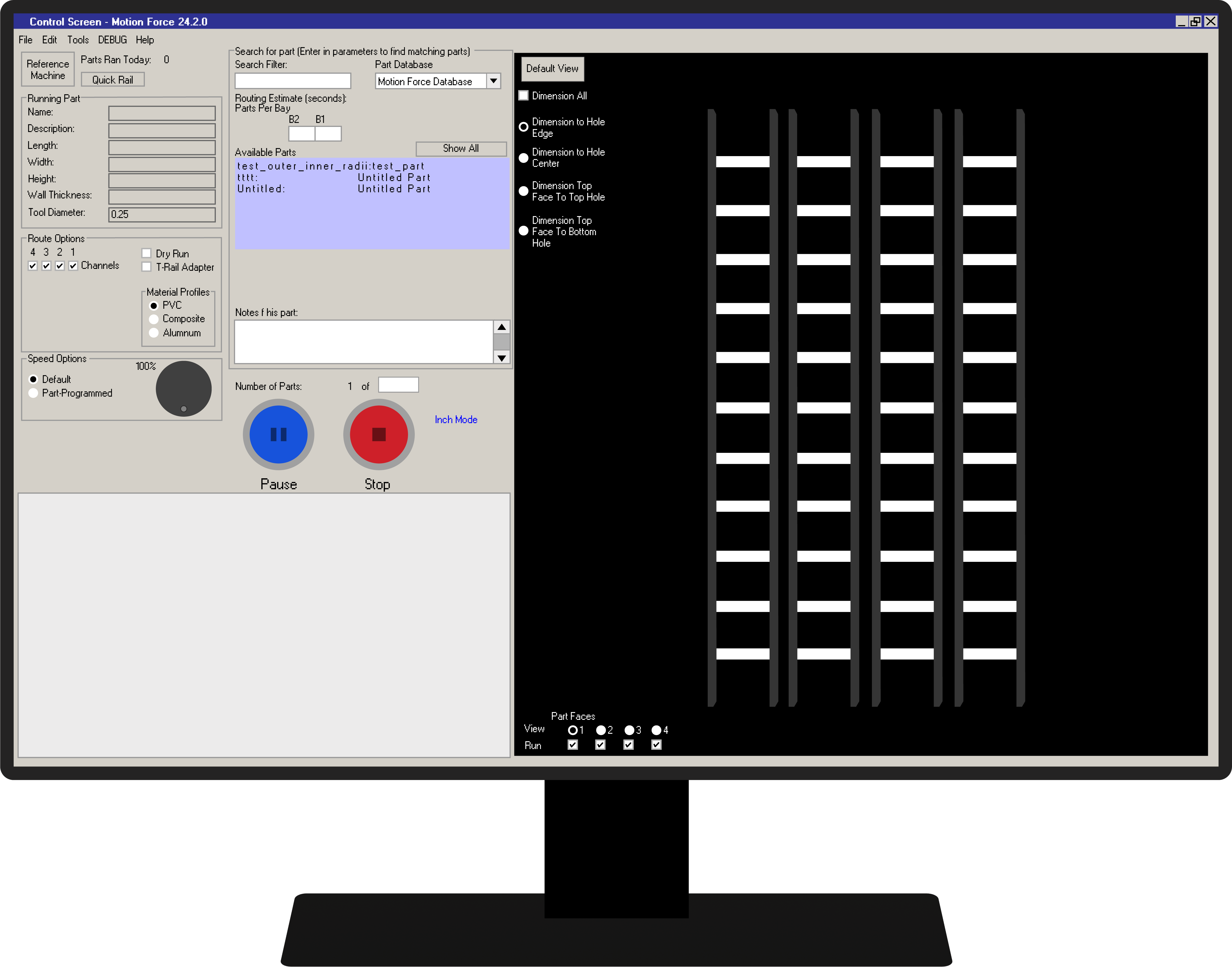Toggle Run checkbox for face 2

point(601,745)
